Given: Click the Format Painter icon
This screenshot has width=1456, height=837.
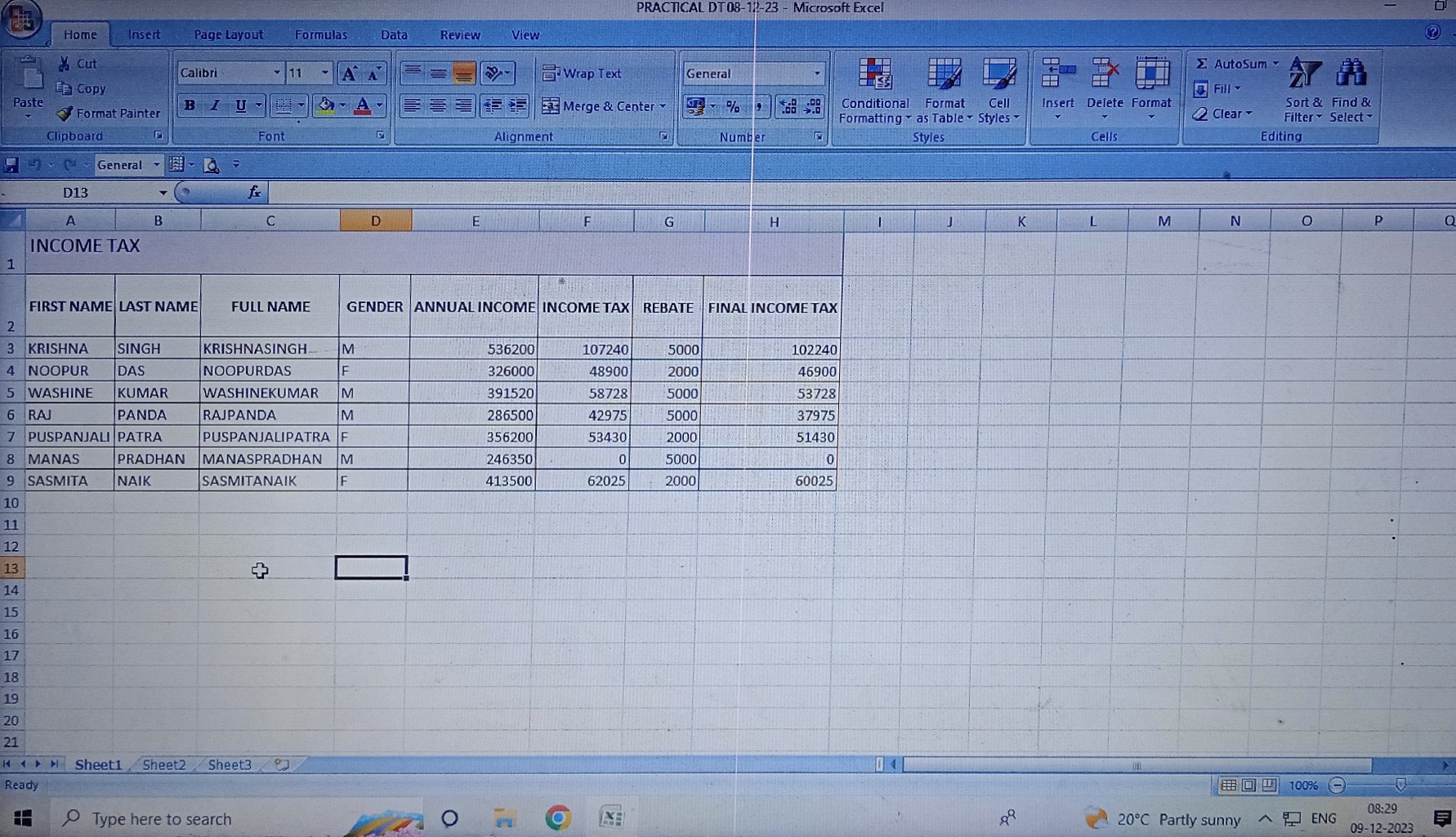Looking at the screenshot, I should point(65,114).
